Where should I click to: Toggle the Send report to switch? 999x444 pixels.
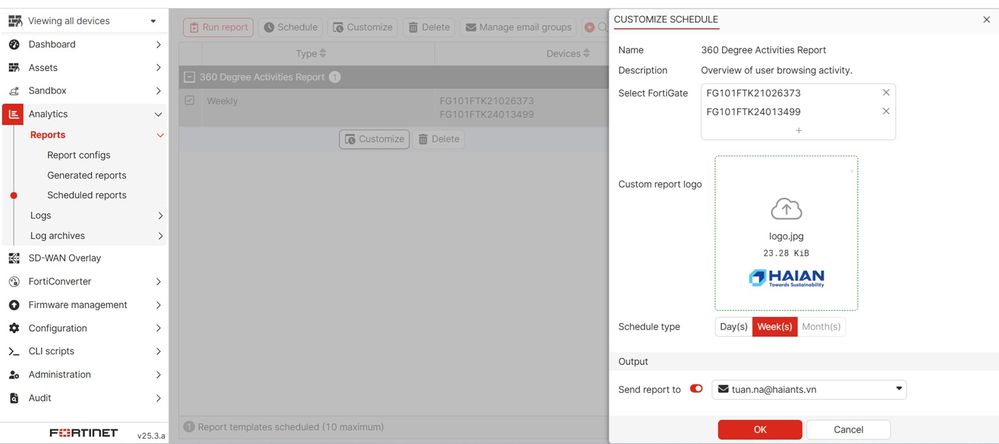[x=696, y=389]
